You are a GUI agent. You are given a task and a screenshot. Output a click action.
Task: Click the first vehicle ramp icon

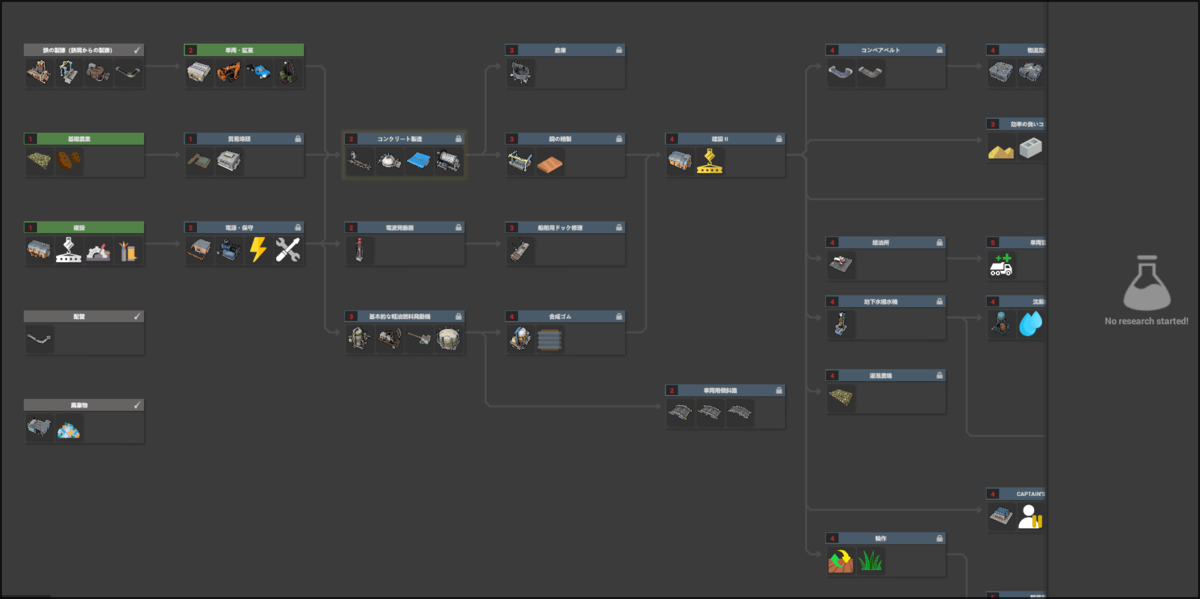(680, 413)
